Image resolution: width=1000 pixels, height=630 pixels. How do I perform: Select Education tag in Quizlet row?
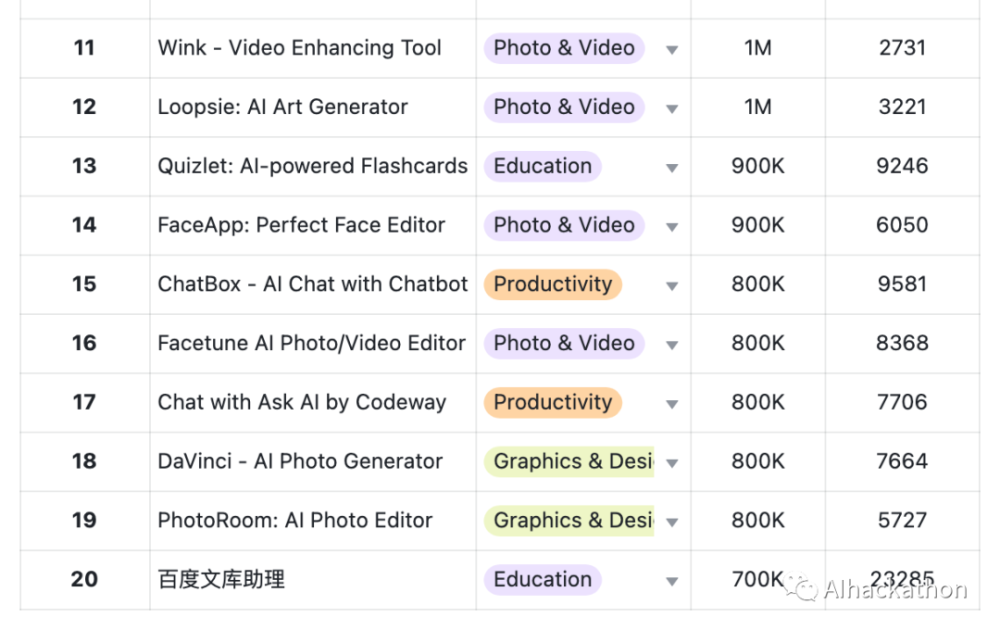pyautogui.click(x=542, y=166)
